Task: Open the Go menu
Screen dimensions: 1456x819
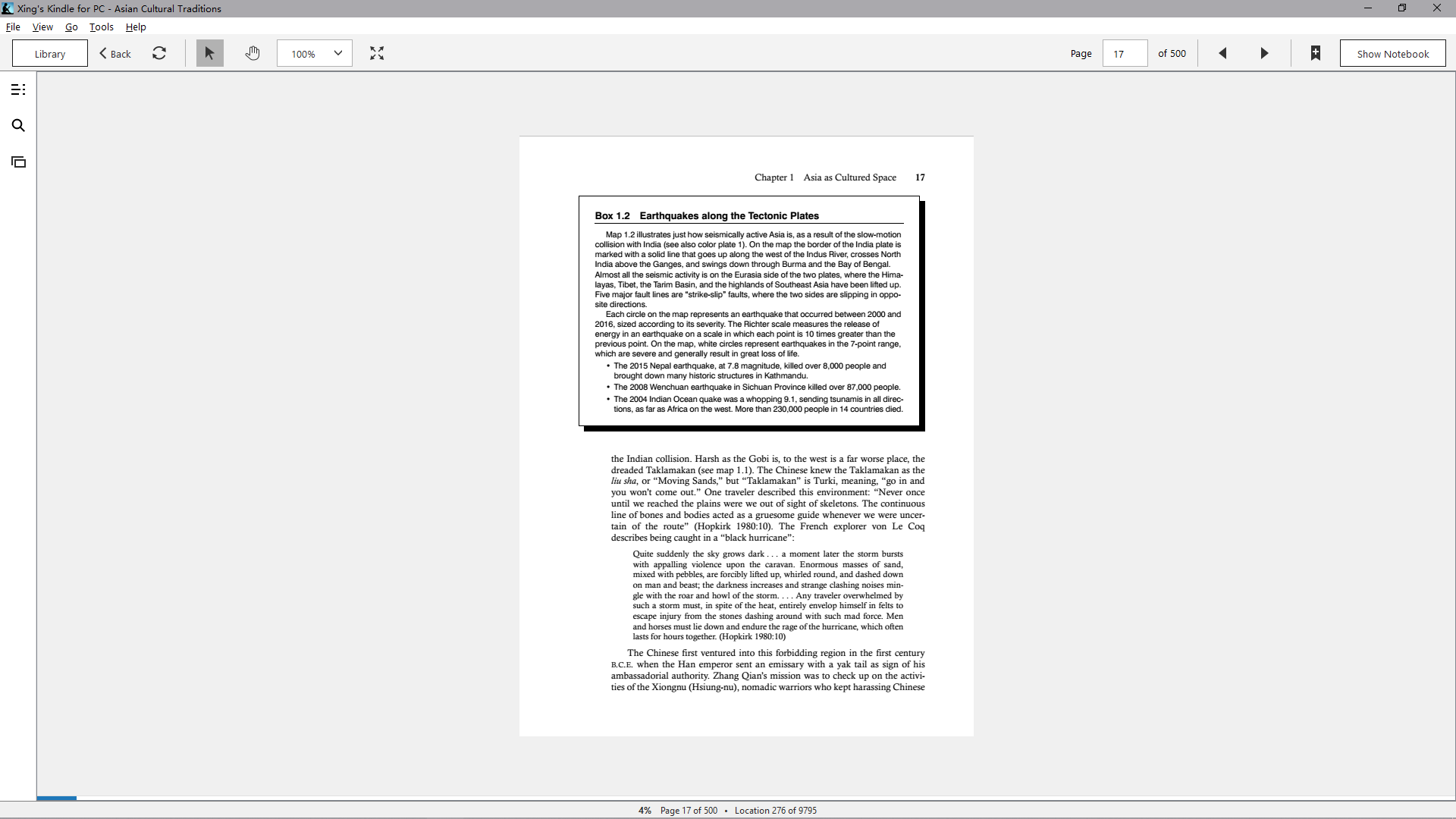Action: 71,27
